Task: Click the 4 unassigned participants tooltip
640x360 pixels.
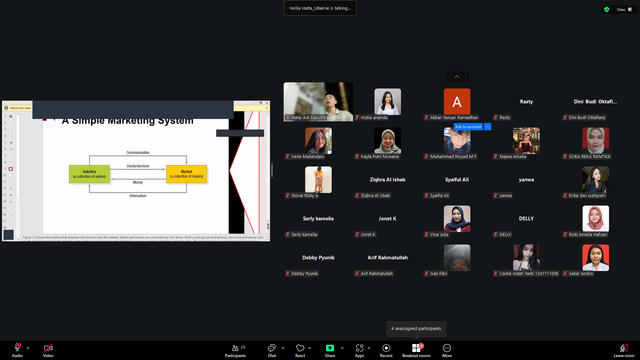Action: (x=416, y=329)
